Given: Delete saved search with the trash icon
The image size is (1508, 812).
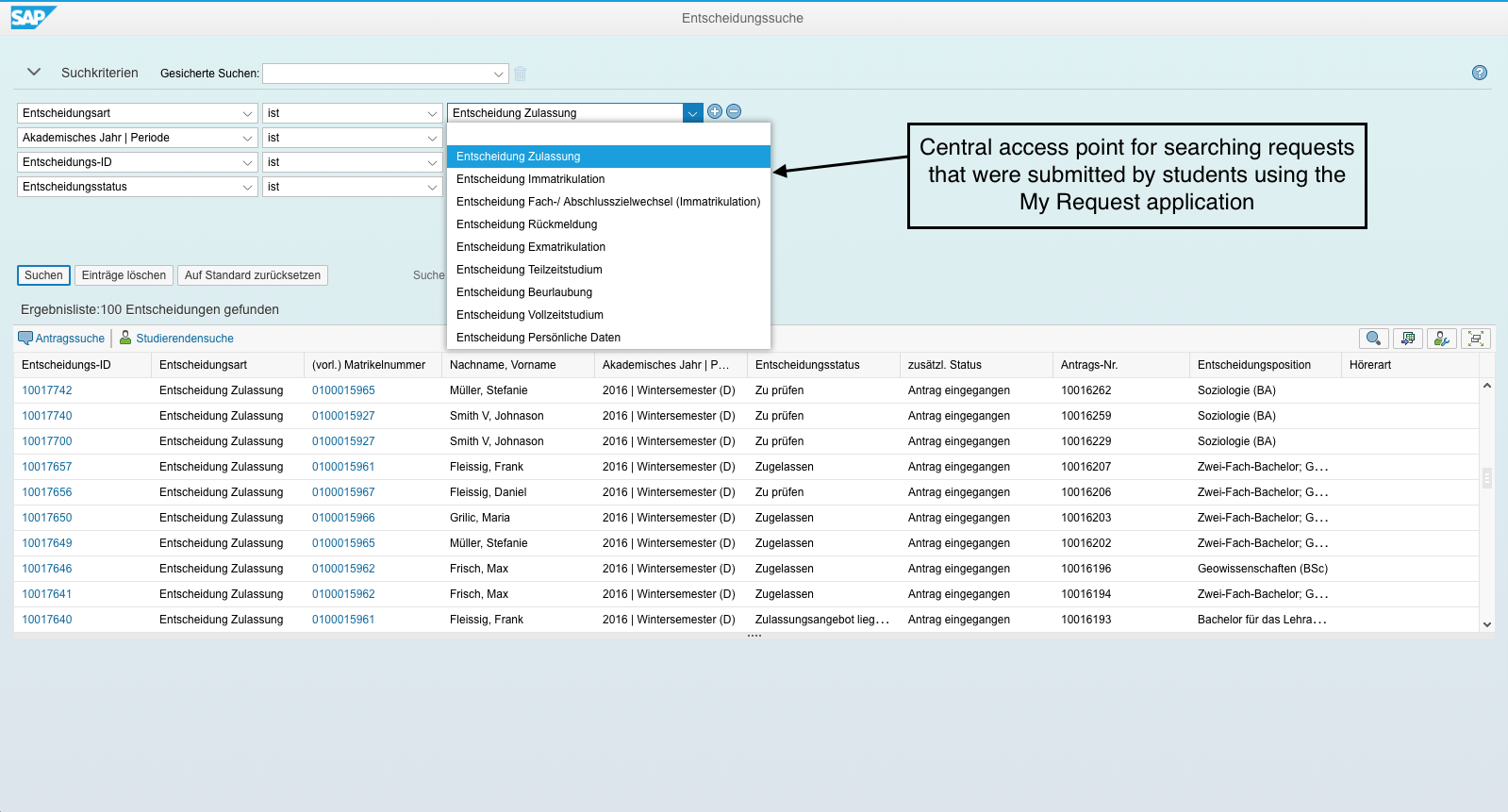Looking at the screenshot, I should coord(521,74).
